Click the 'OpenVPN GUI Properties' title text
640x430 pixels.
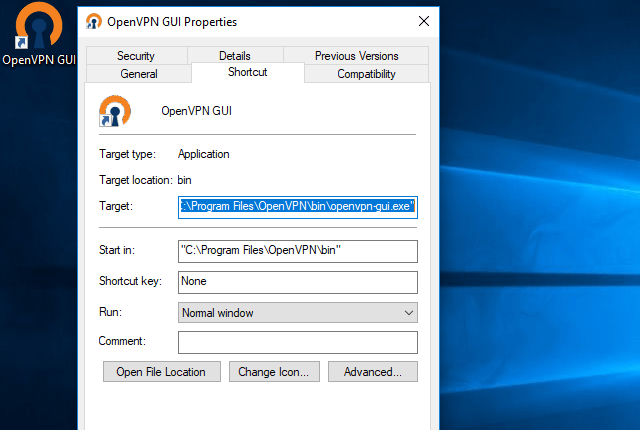[172, 22]
